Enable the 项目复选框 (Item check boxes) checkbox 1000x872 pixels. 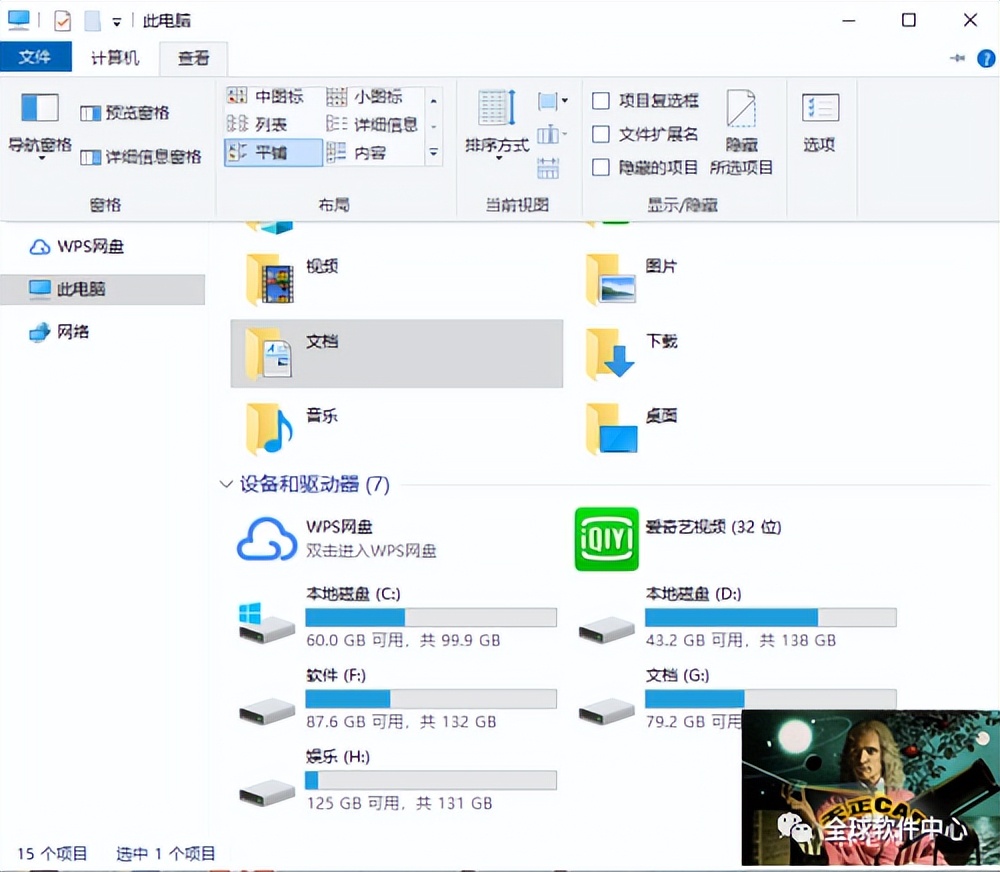[599, 100]
